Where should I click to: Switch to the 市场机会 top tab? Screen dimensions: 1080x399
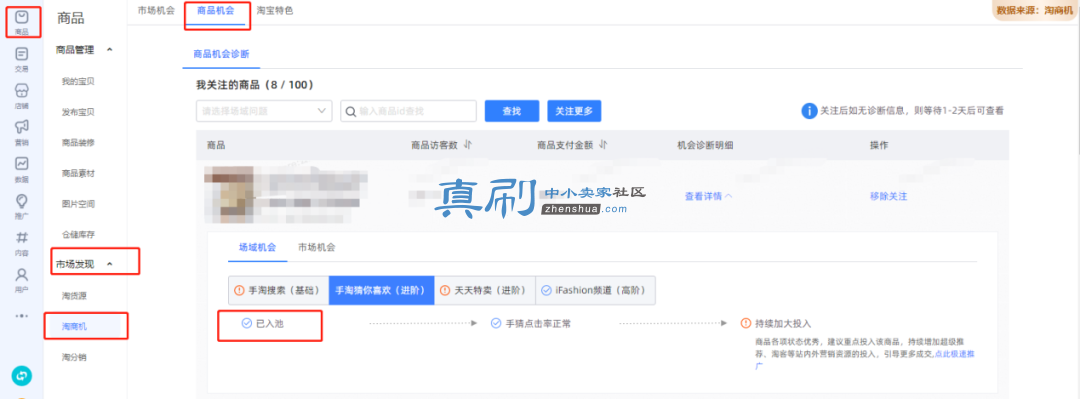[x=156, y=11]
